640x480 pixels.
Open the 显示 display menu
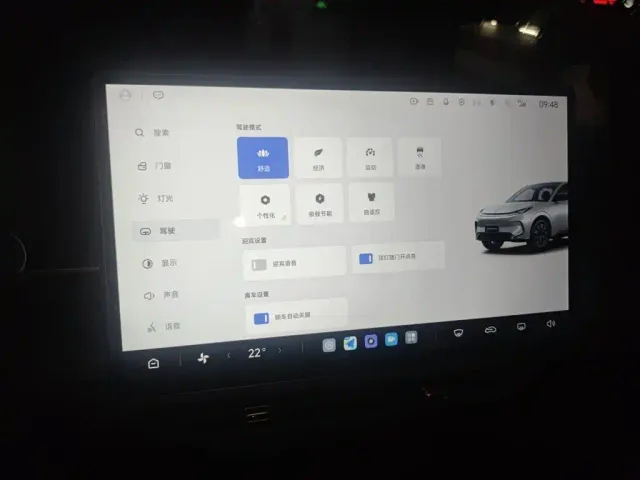click(x=159, y=263)
